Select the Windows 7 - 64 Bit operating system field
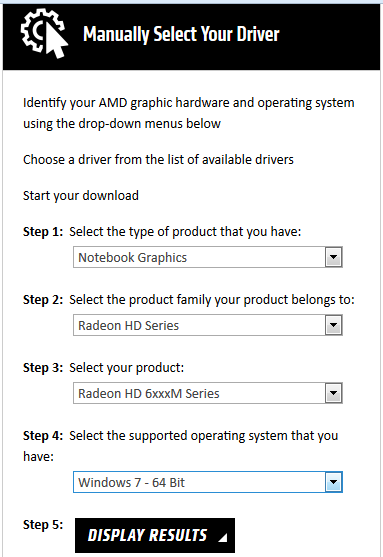This screenshot has width=383, height=557. click(208, 482)
